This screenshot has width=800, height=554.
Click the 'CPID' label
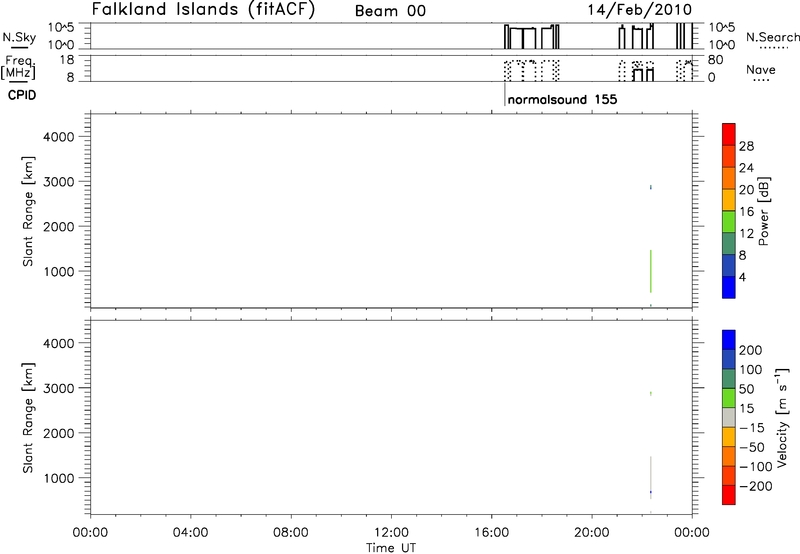(22, 95)
